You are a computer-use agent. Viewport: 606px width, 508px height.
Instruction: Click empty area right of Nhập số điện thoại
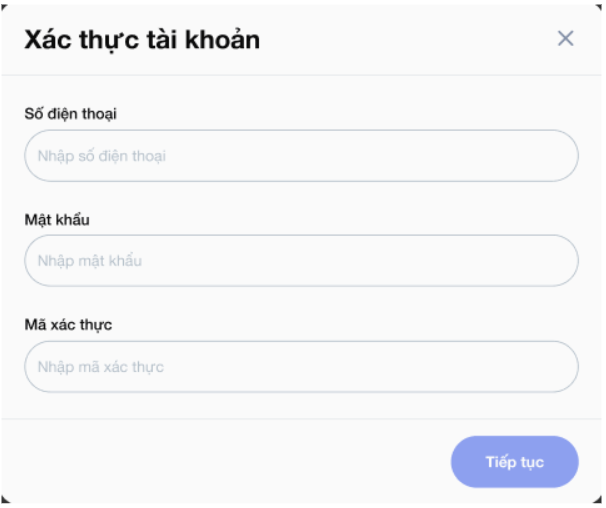point(371,156)
